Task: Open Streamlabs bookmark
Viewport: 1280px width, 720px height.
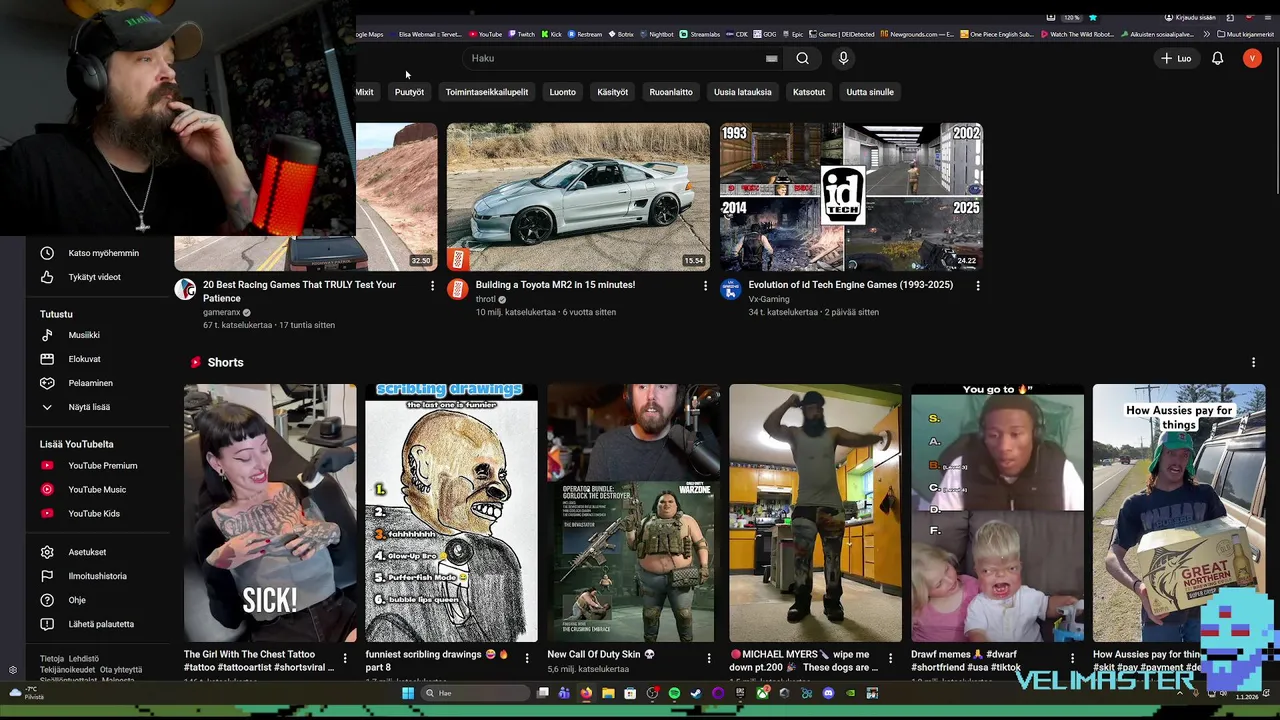Action: (699, 34)
